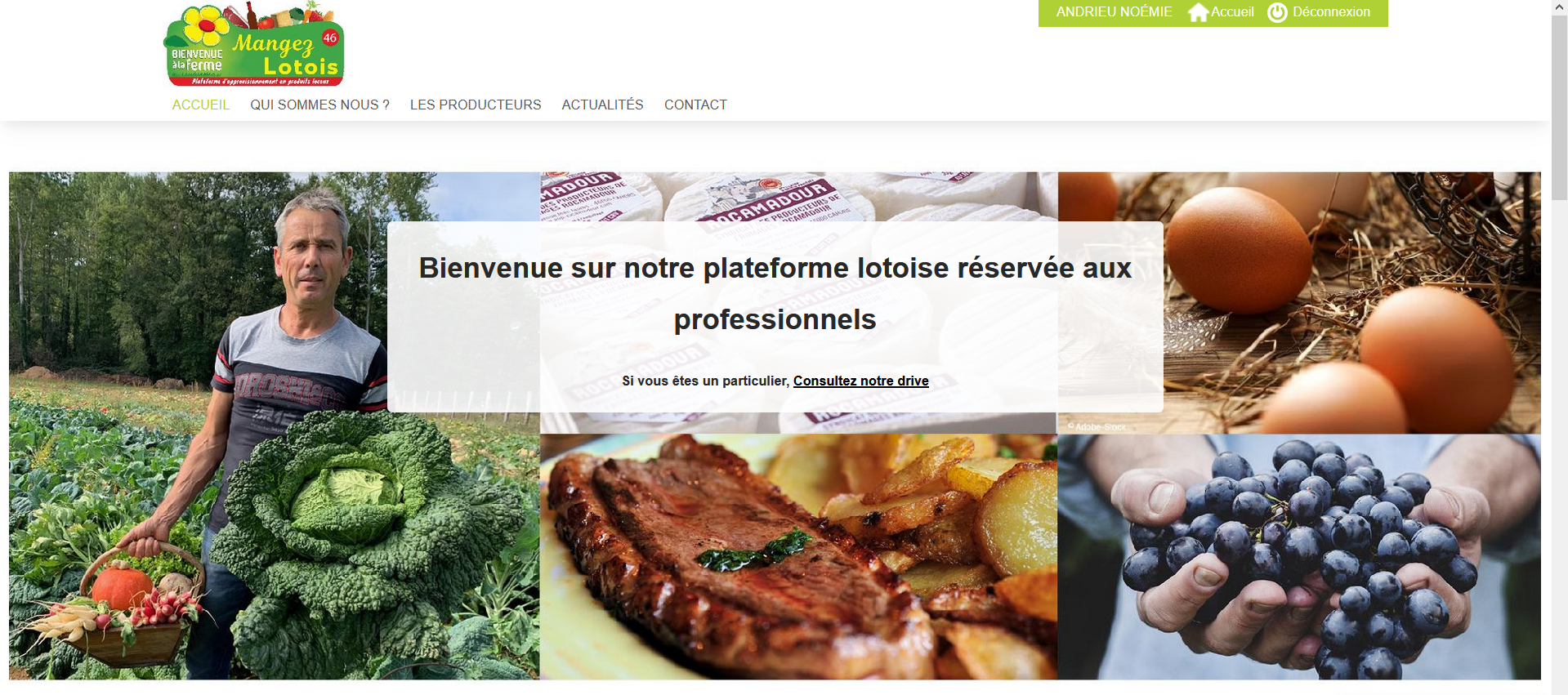Image resolution: width=1568 pixels, height=695 pixels.
Task: Click the hands holding grapes photo
Action: pos(1299,557)
